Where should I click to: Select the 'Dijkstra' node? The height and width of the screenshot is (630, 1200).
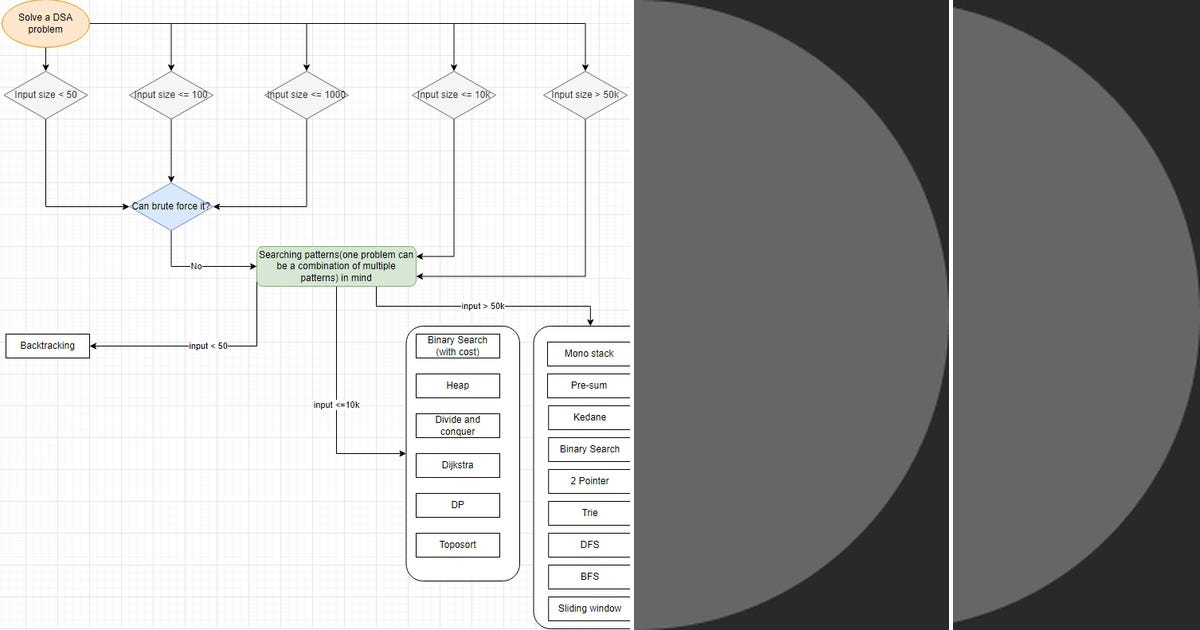457,465
